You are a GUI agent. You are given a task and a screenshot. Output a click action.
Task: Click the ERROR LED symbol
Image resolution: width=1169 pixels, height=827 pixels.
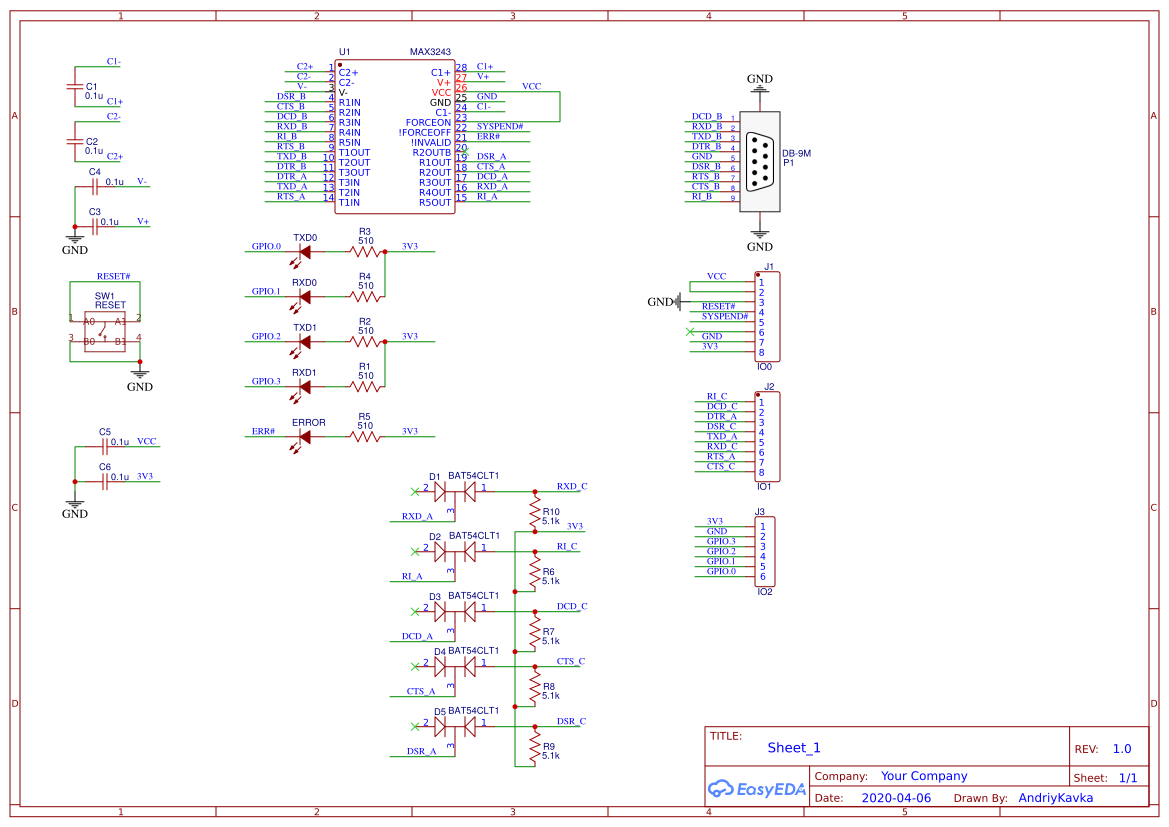click(304, 436)
